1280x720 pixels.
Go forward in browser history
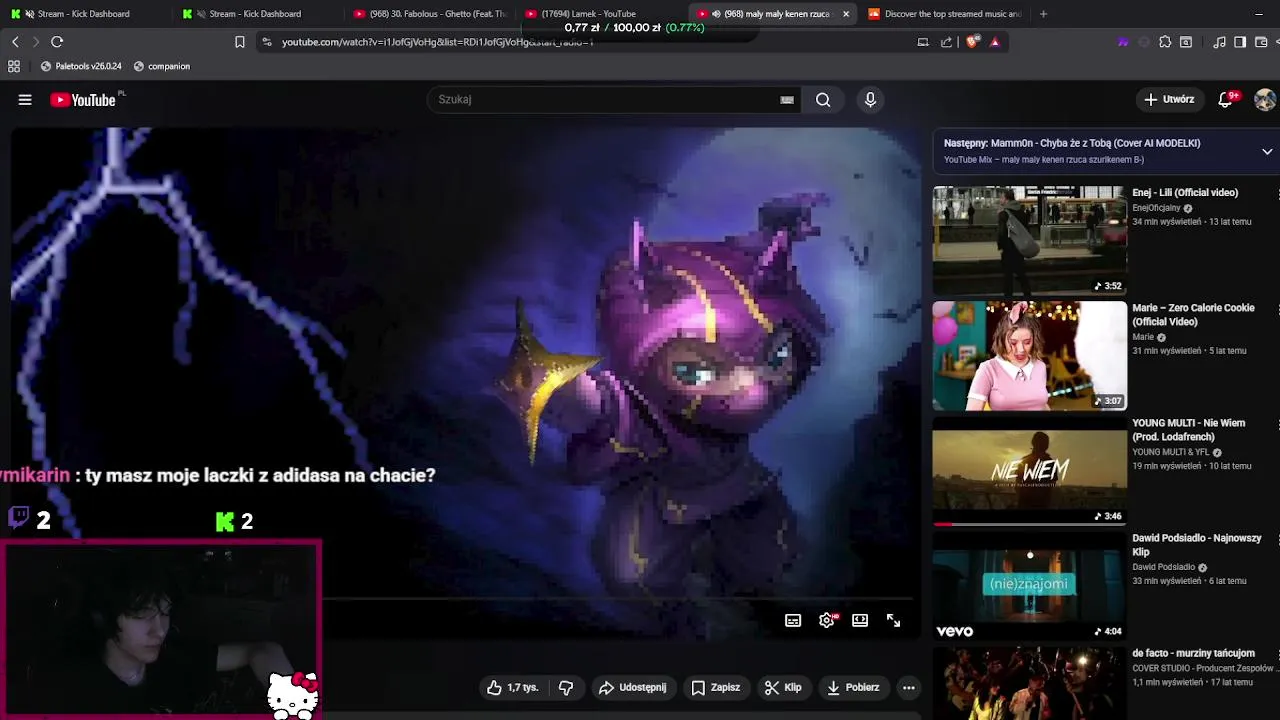(x=36, y=42)
